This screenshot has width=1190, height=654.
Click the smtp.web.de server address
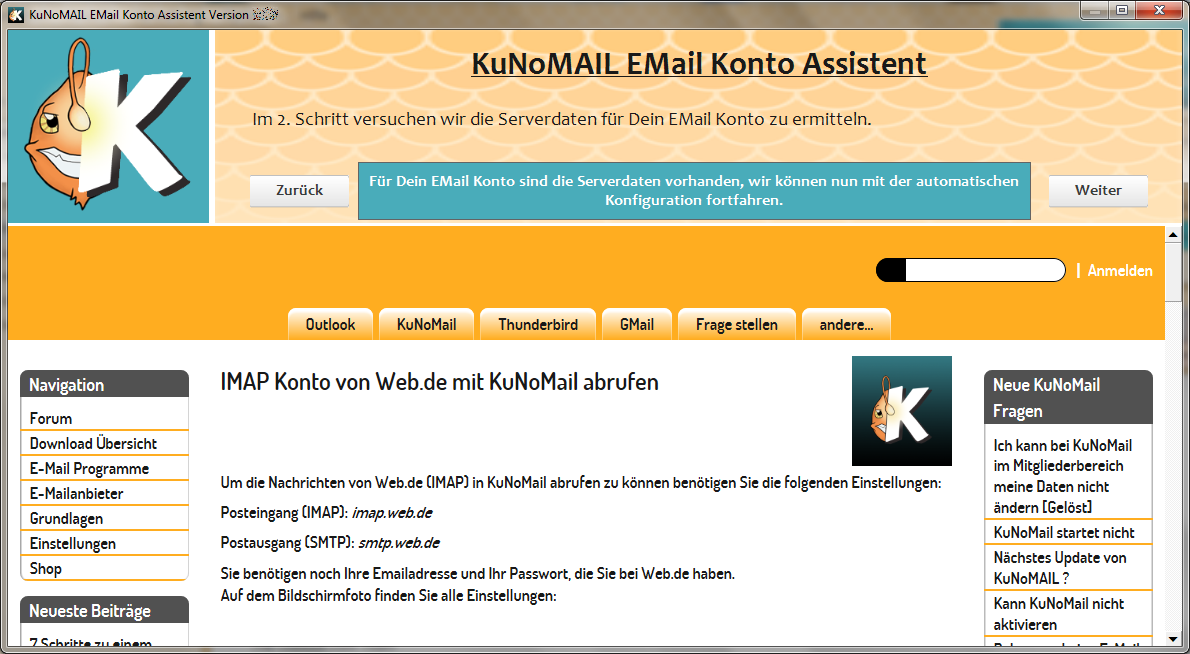point(398,543)
